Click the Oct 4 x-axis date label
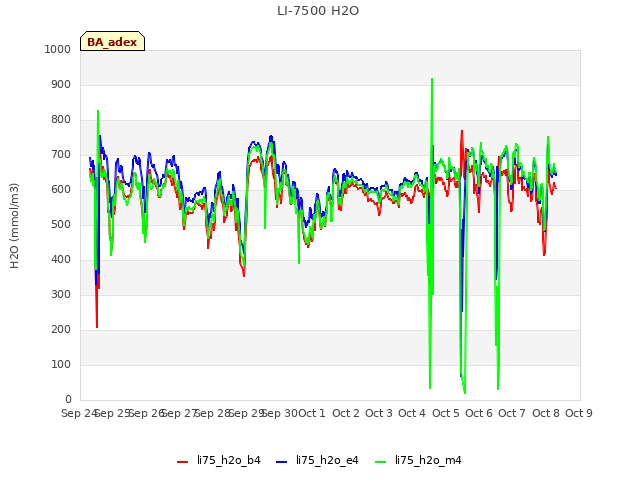 click(x=412, y=413)
